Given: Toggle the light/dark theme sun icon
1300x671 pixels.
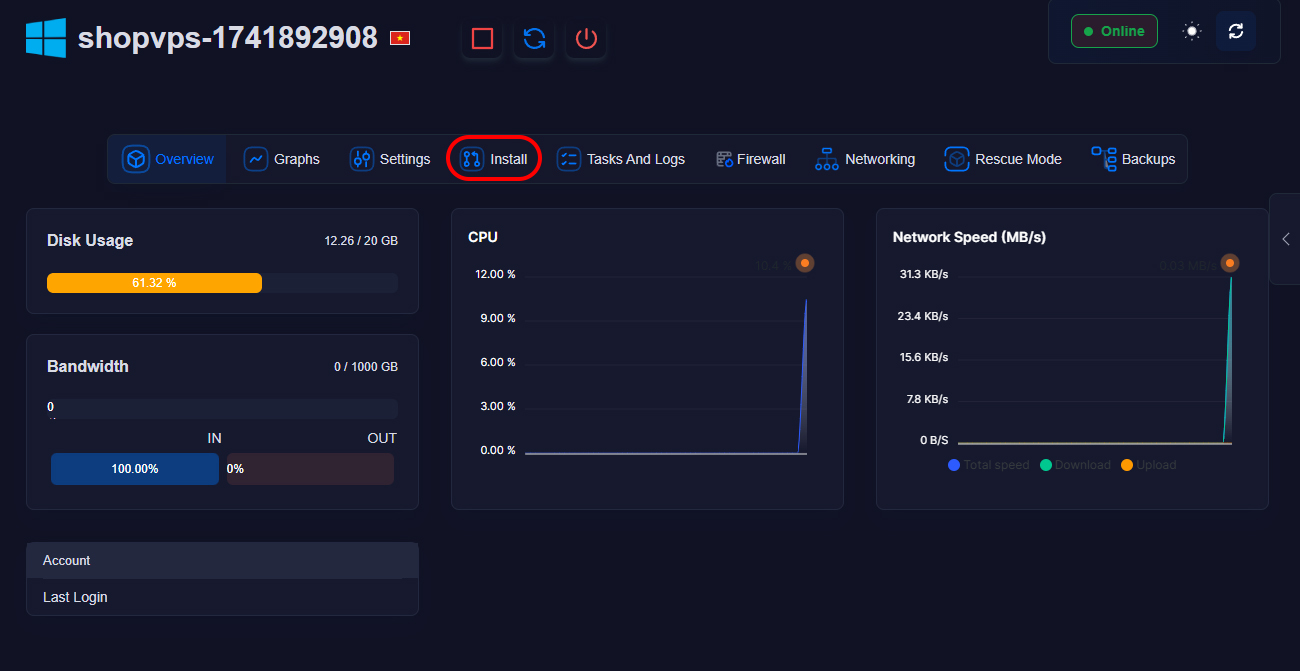Looking at the screenshot, I should (1191, 31).
